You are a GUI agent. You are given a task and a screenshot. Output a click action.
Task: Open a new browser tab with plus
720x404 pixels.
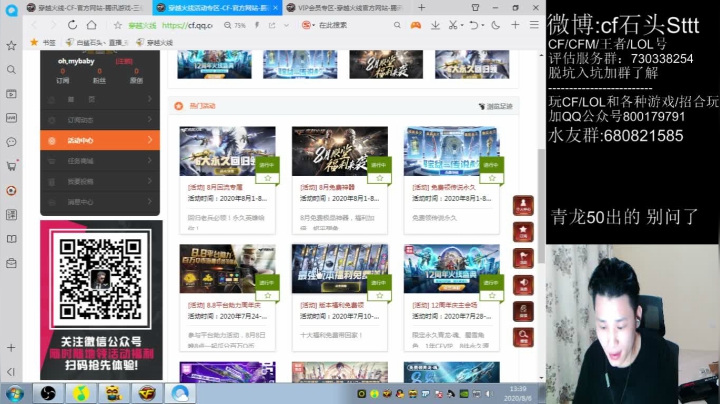coord(422,7)
